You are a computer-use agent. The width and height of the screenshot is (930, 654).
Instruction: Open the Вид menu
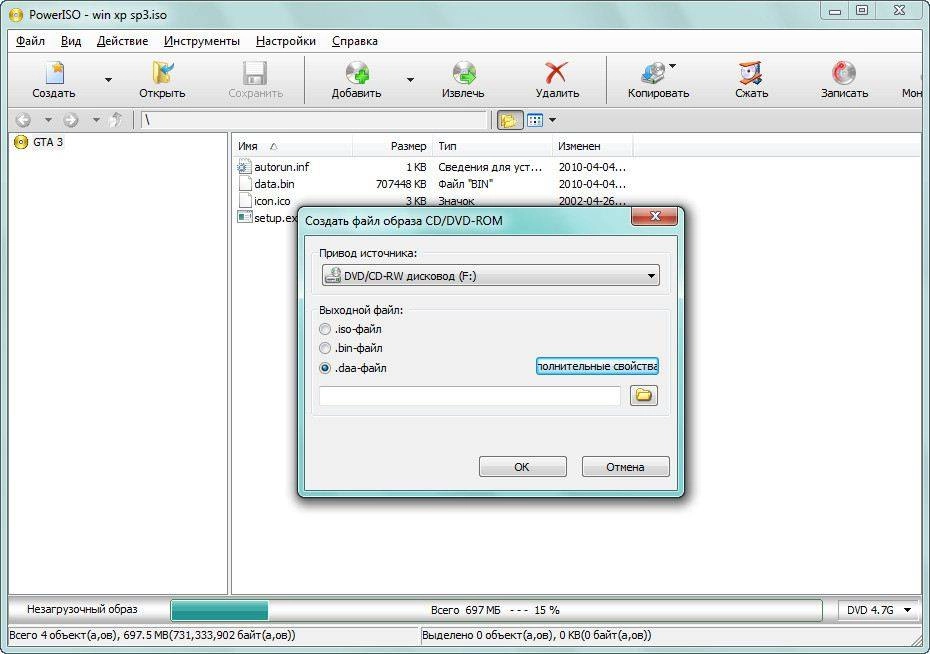[x=71, y=41]
